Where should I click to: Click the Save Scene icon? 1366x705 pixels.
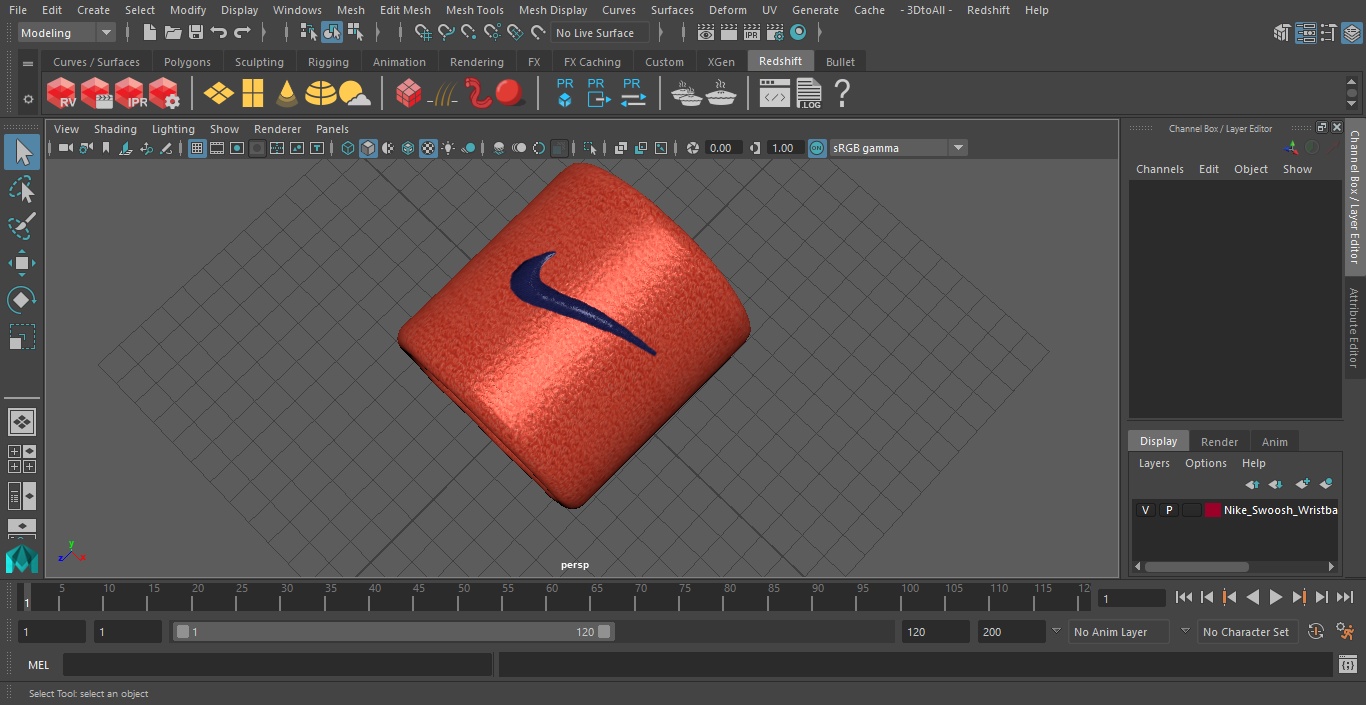tap(196, 33)
